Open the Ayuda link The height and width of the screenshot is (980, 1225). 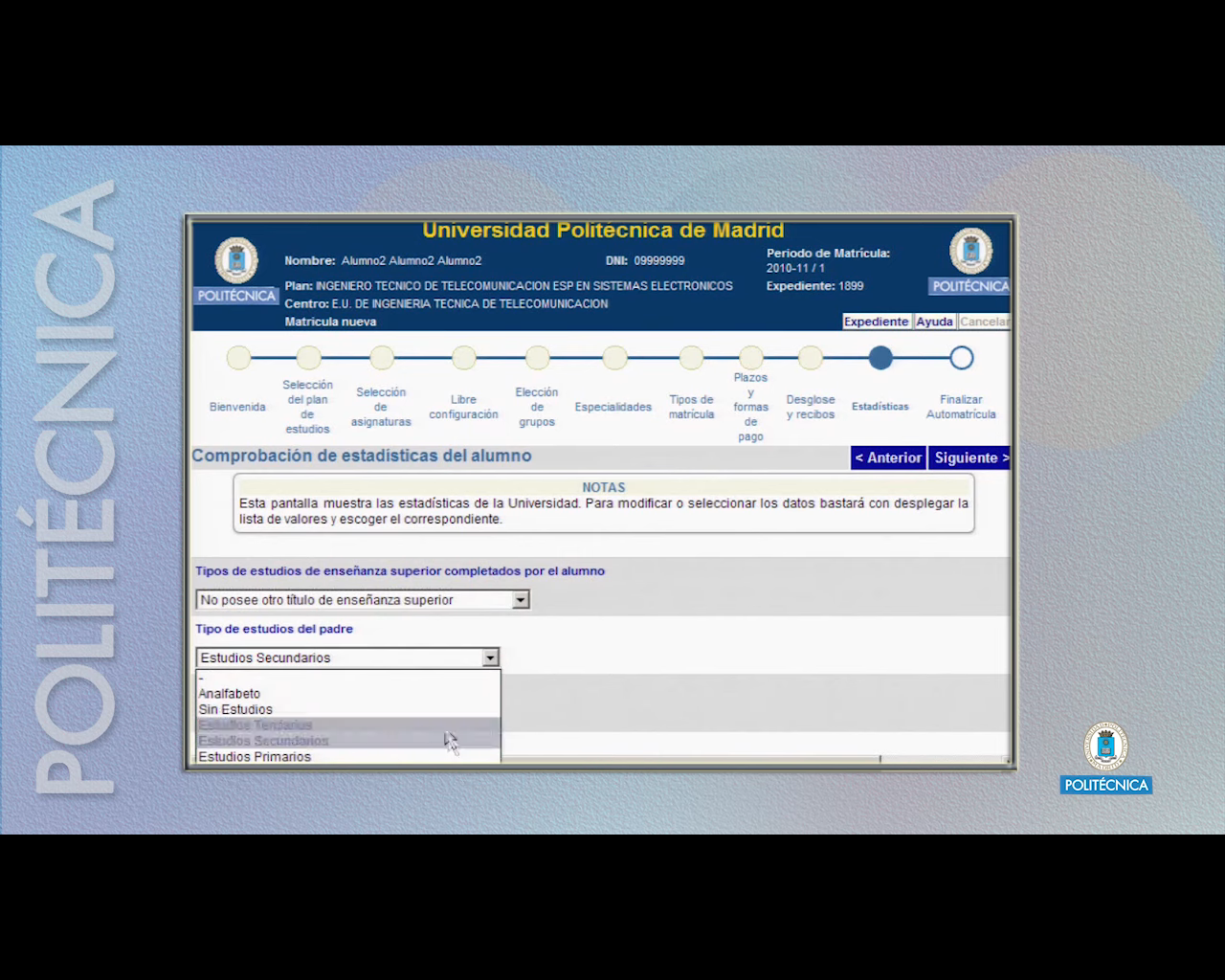(x=934, y=322)
